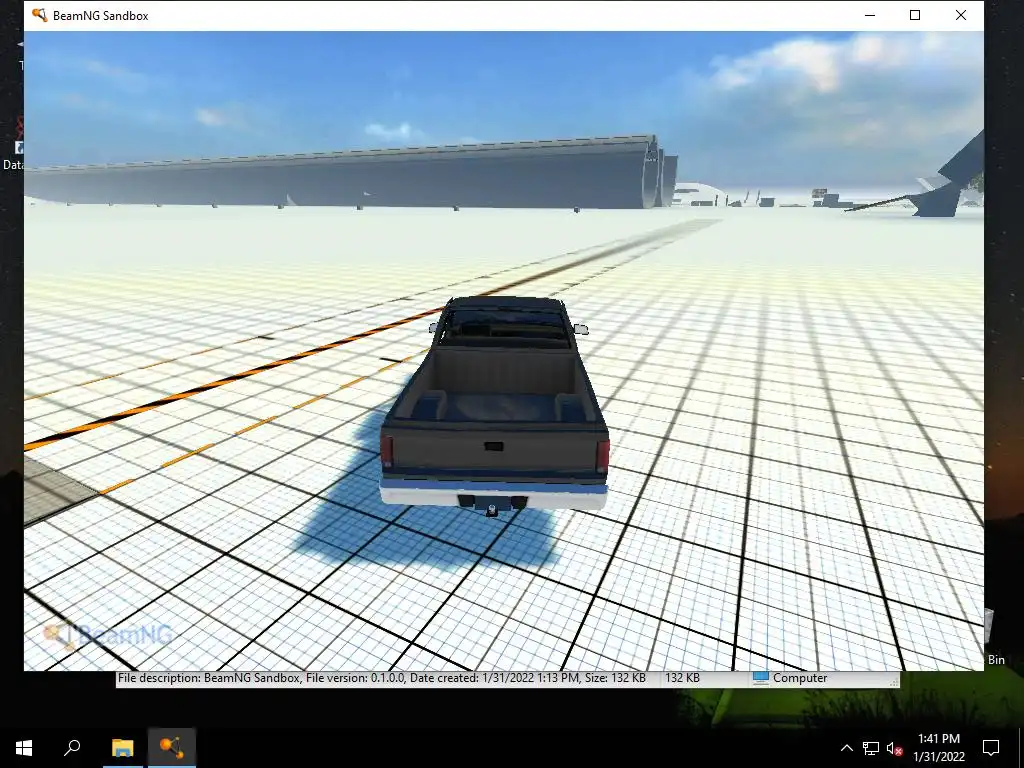Show hidden system tray icons
The image size is (1024, 768).
pyautogui.click(x=846, y=748)
